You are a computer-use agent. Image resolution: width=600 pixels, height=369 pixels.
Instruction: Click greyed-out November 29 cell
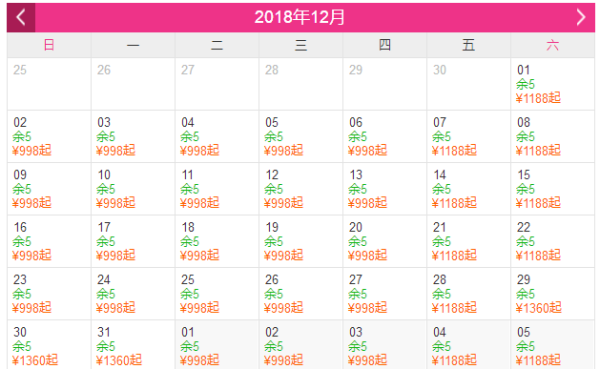pos(385,84)
